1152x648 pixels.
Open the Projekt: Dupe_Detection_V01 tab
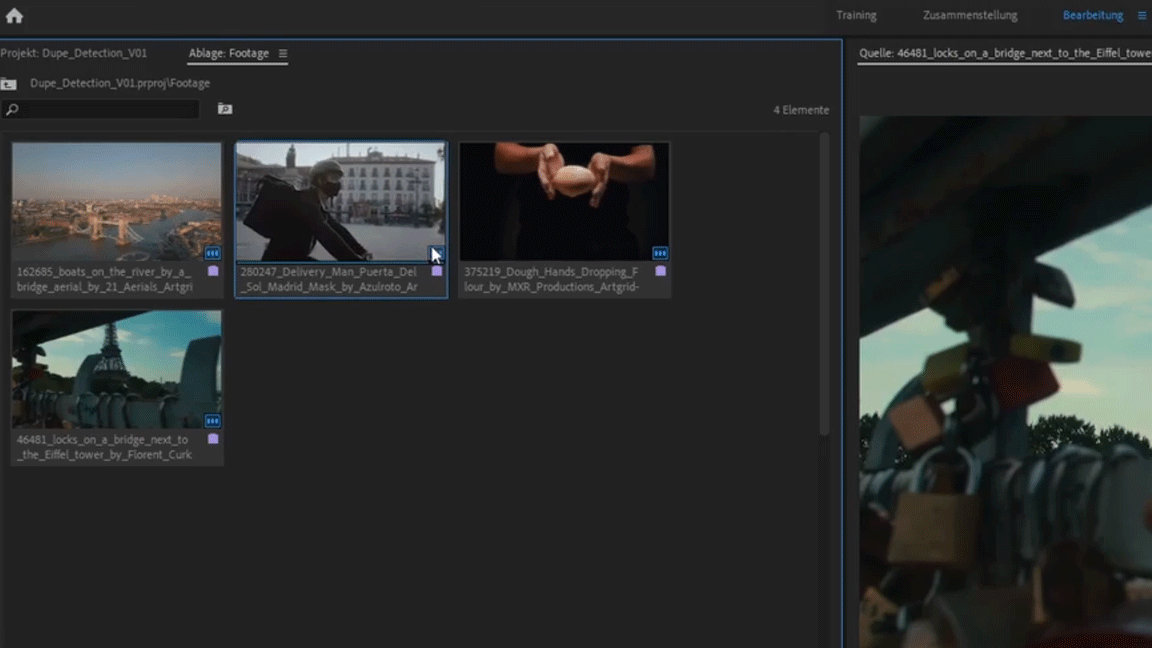74,53
